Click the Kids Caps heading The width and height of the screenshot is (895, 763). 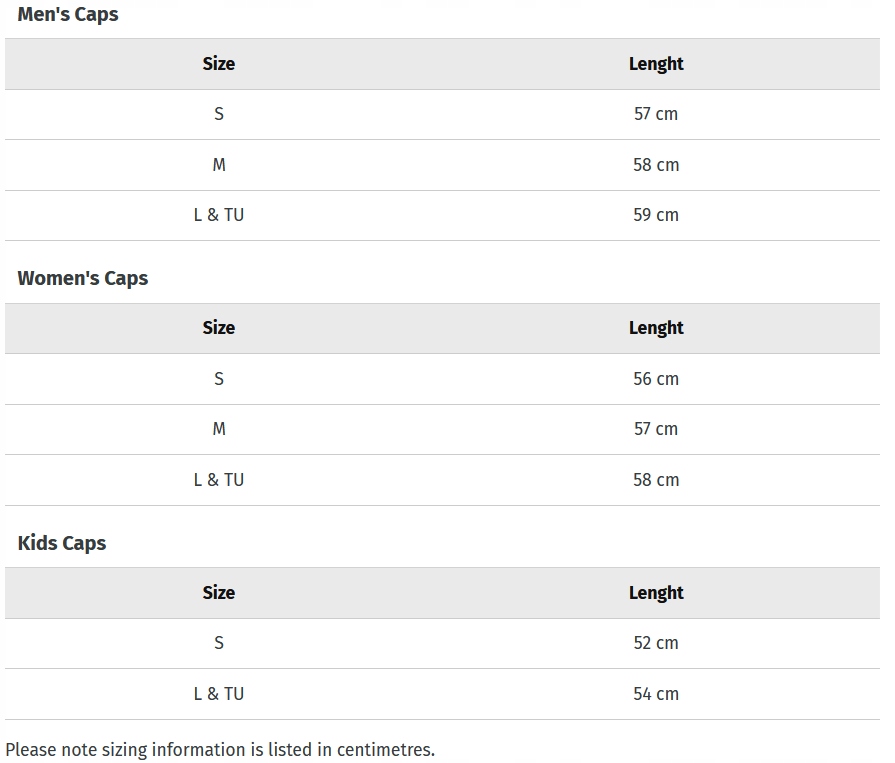[62, 543]
